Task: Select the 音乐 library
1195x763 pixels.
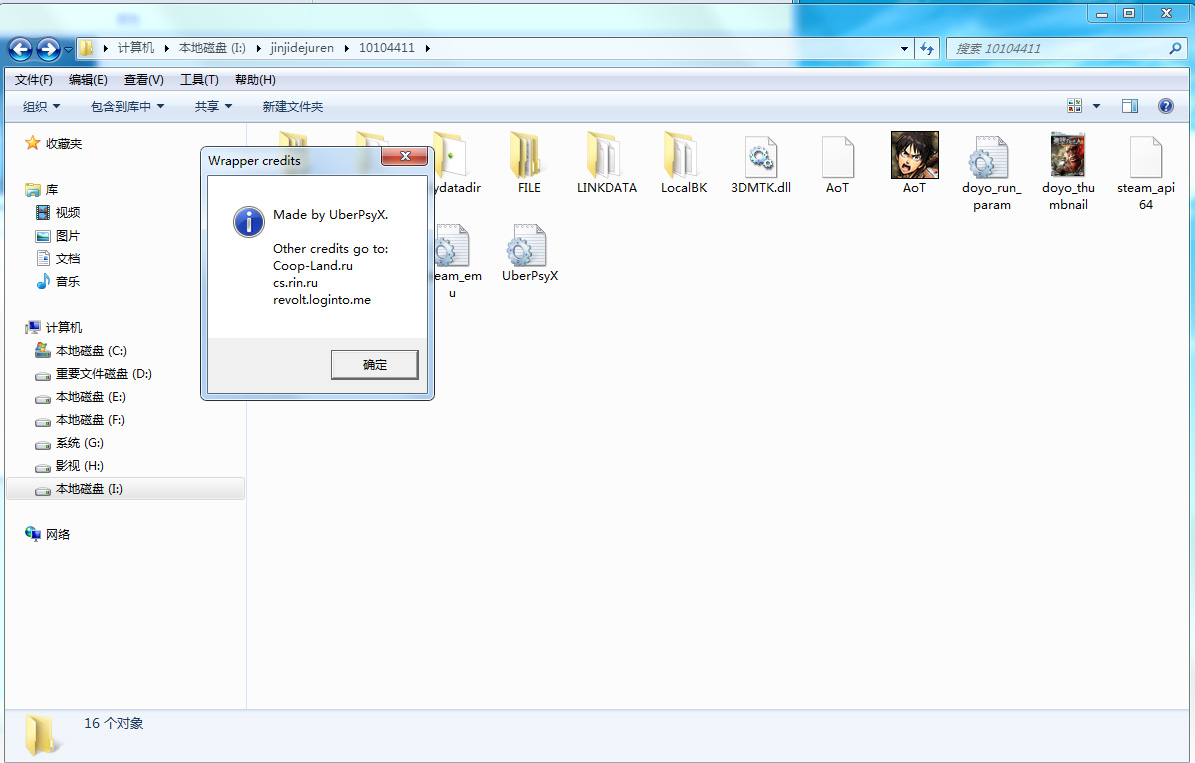Action: (59, 281)
